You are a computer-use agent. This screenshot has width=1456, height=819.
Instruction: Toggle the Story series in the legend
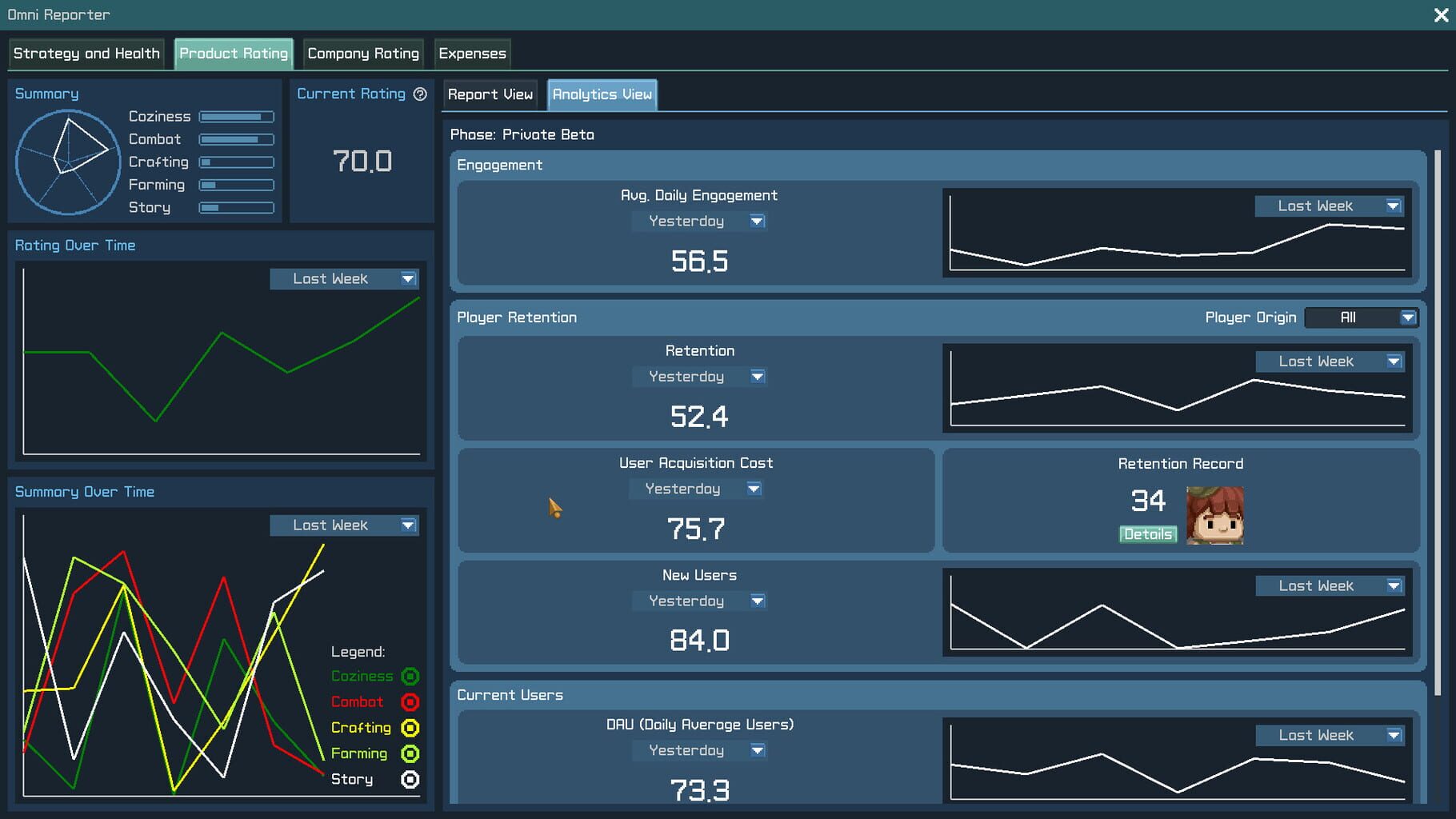[x=410, y=779]
